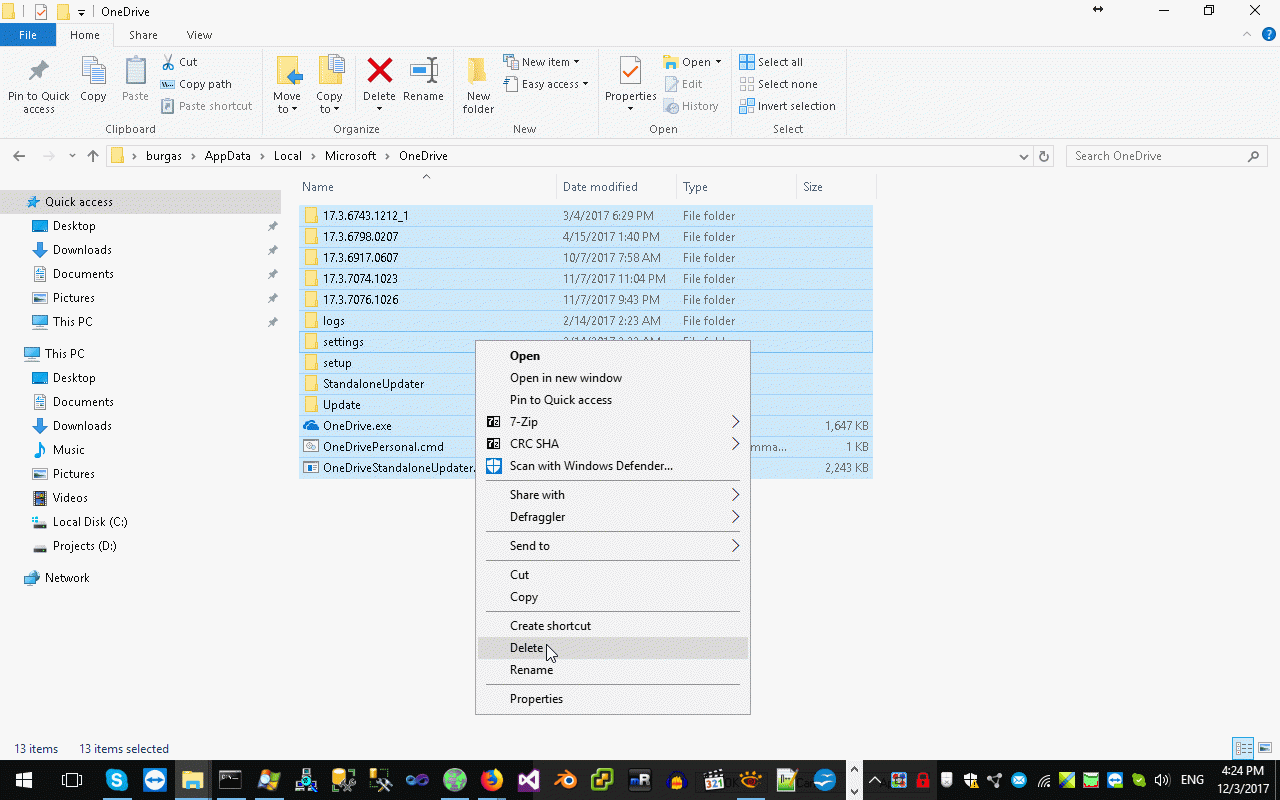Click the volume icon in the system tray
Image resolution: width=1280 pixels, height=800 pixels.
coord(1162,780)
